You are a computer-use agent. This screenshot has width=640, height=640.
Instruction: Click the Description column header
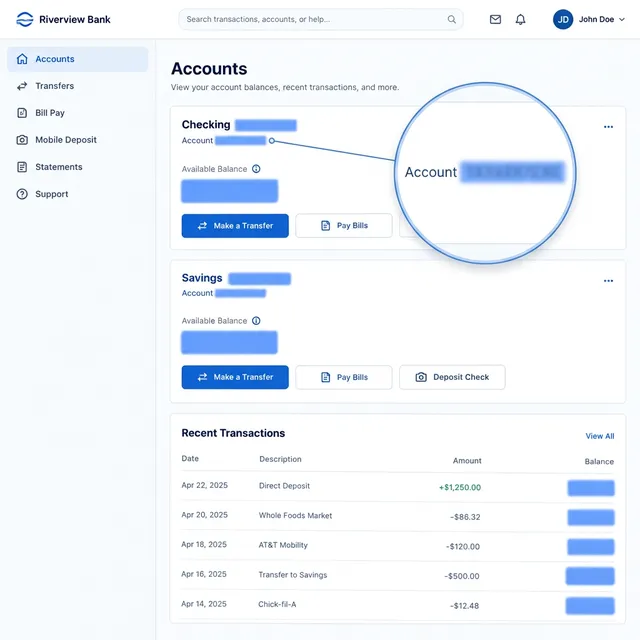click(280, 459)
